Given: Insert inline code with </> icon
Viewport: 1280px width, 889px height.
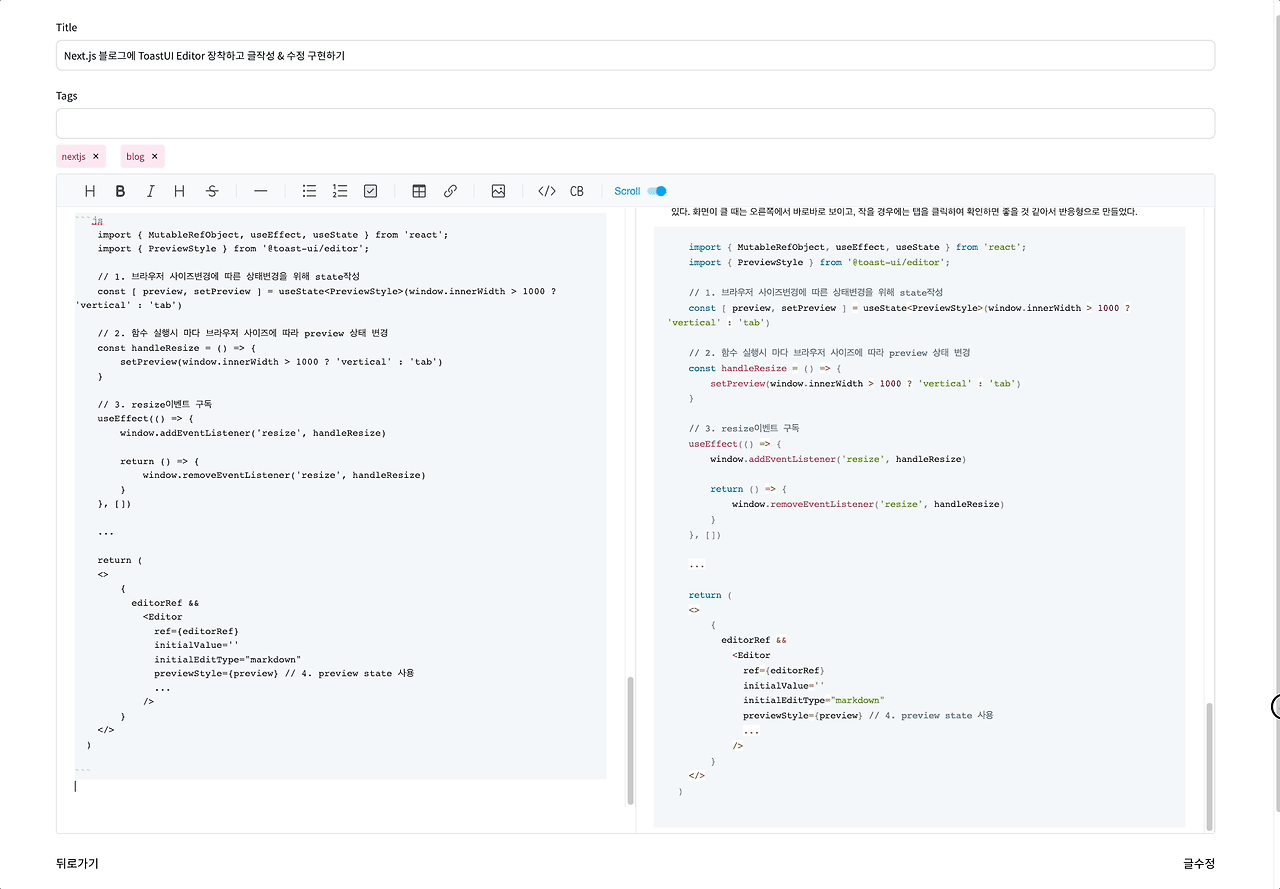Looking at the screenshot, I should click(x=547, y=191).
